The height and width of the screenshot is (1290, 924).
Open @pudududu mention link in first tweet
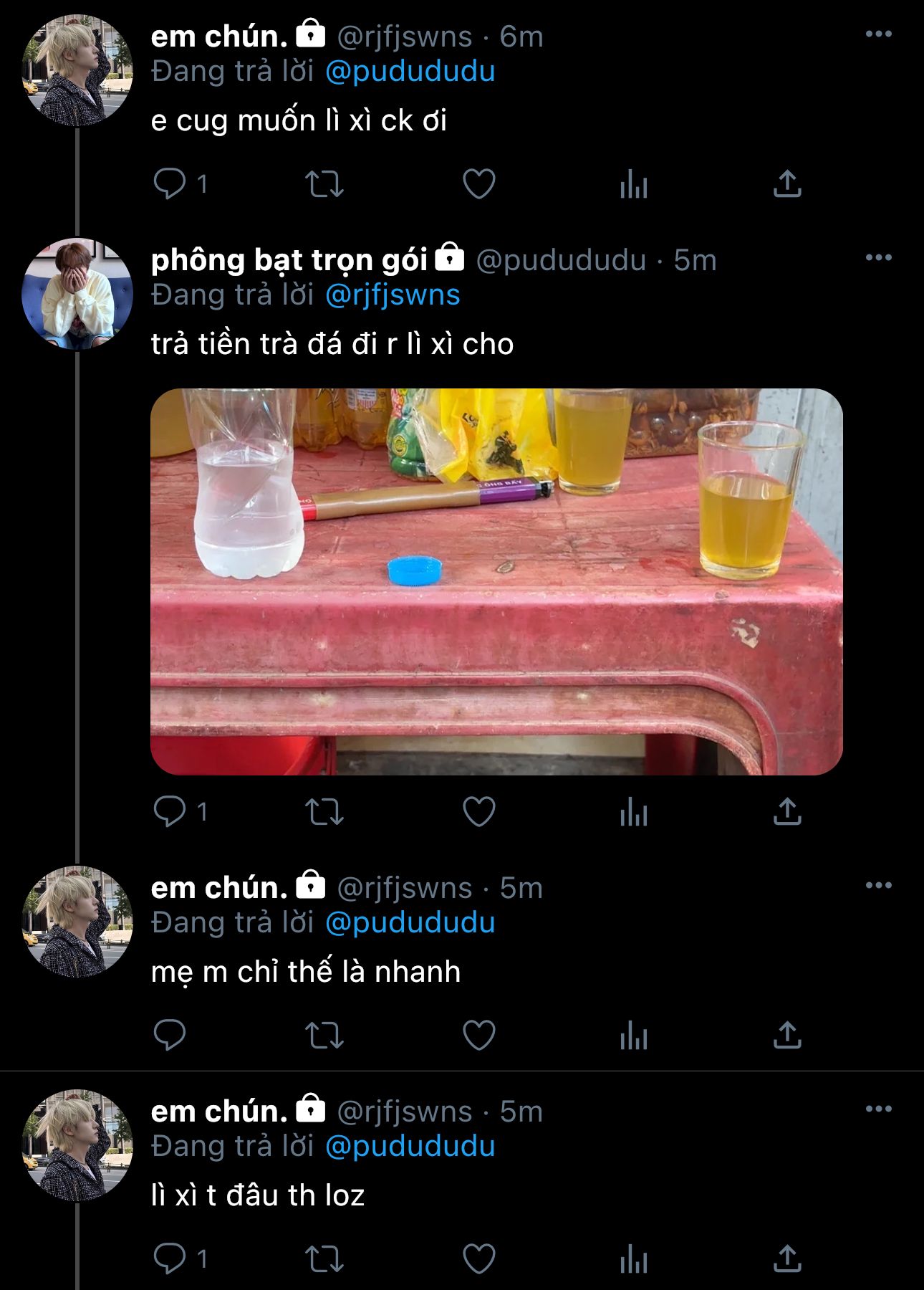click(410, 72)
